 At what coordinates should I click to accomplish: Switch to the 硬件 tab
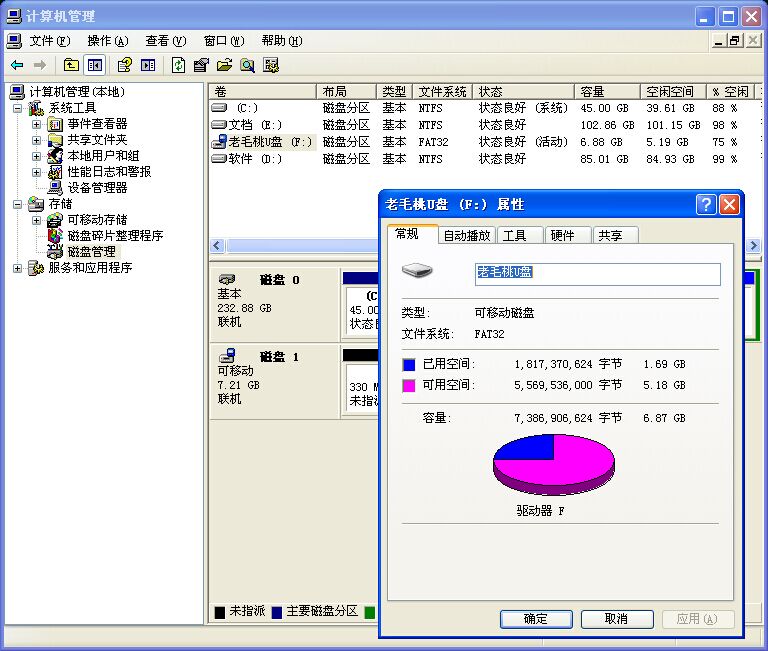(x=563, y=235)
